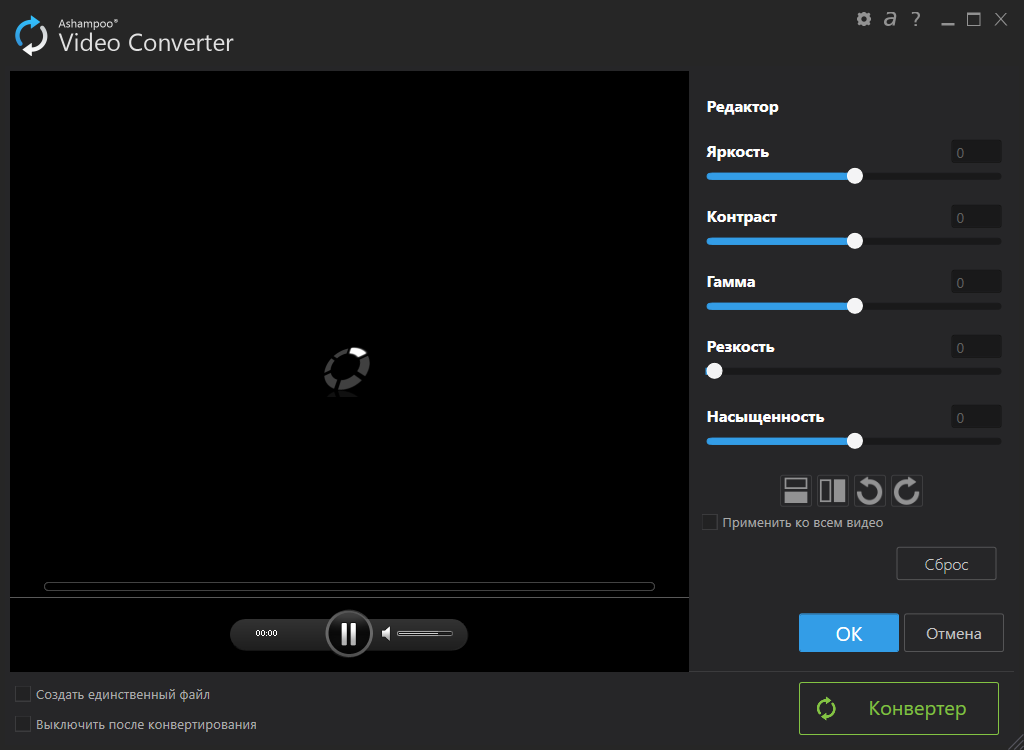Viewport: 1024px width, 750px height.
Task: Open help via the question mark icon
Action: [x=915, y=18]
